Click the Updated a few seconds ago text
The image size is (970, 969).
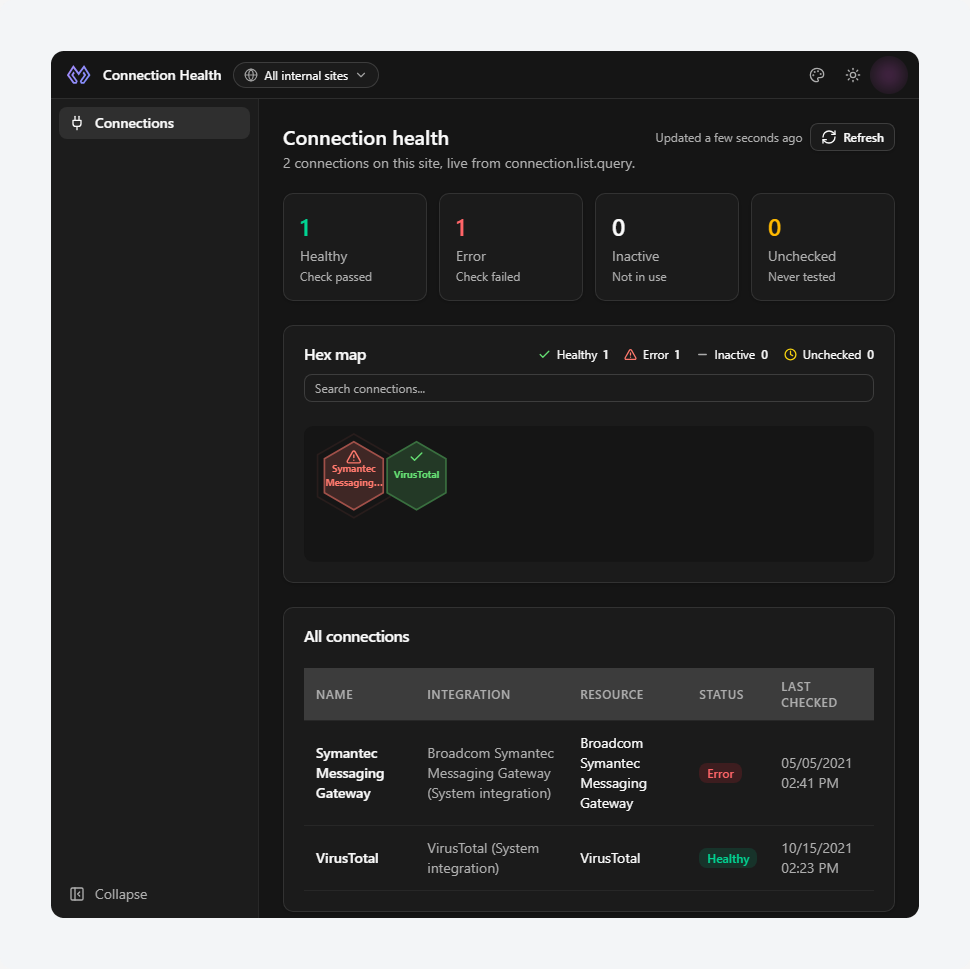tap(728, 137)
